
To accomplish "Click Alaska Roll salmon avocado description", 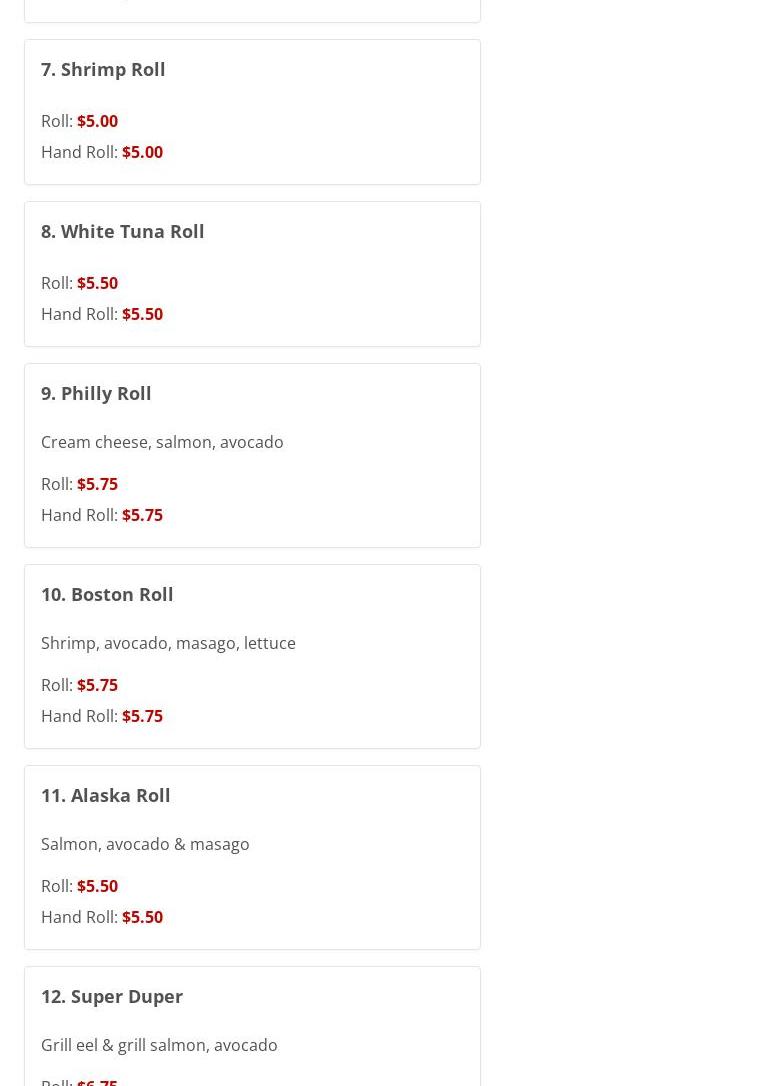I will tap(145, 844).
